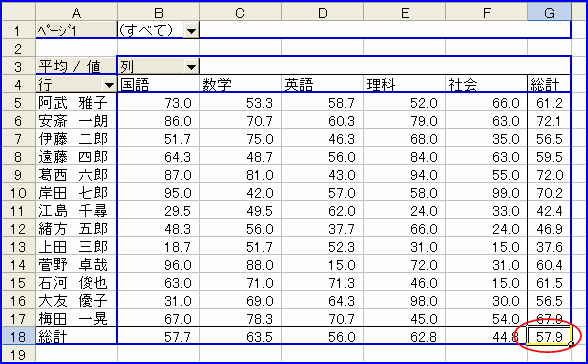Select the name cell 安斎 一朗

[x=76, y=121]
